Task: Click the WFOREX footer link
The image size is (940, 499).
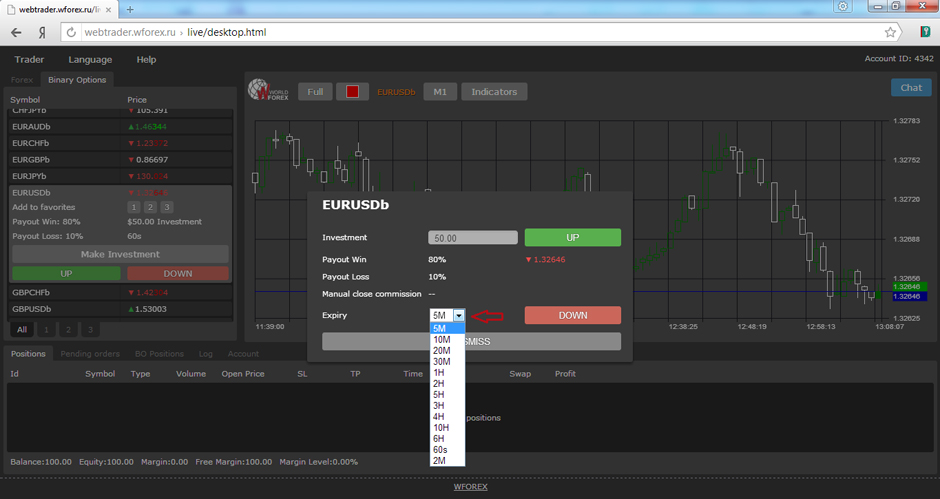Action: [x=470, y=486]
